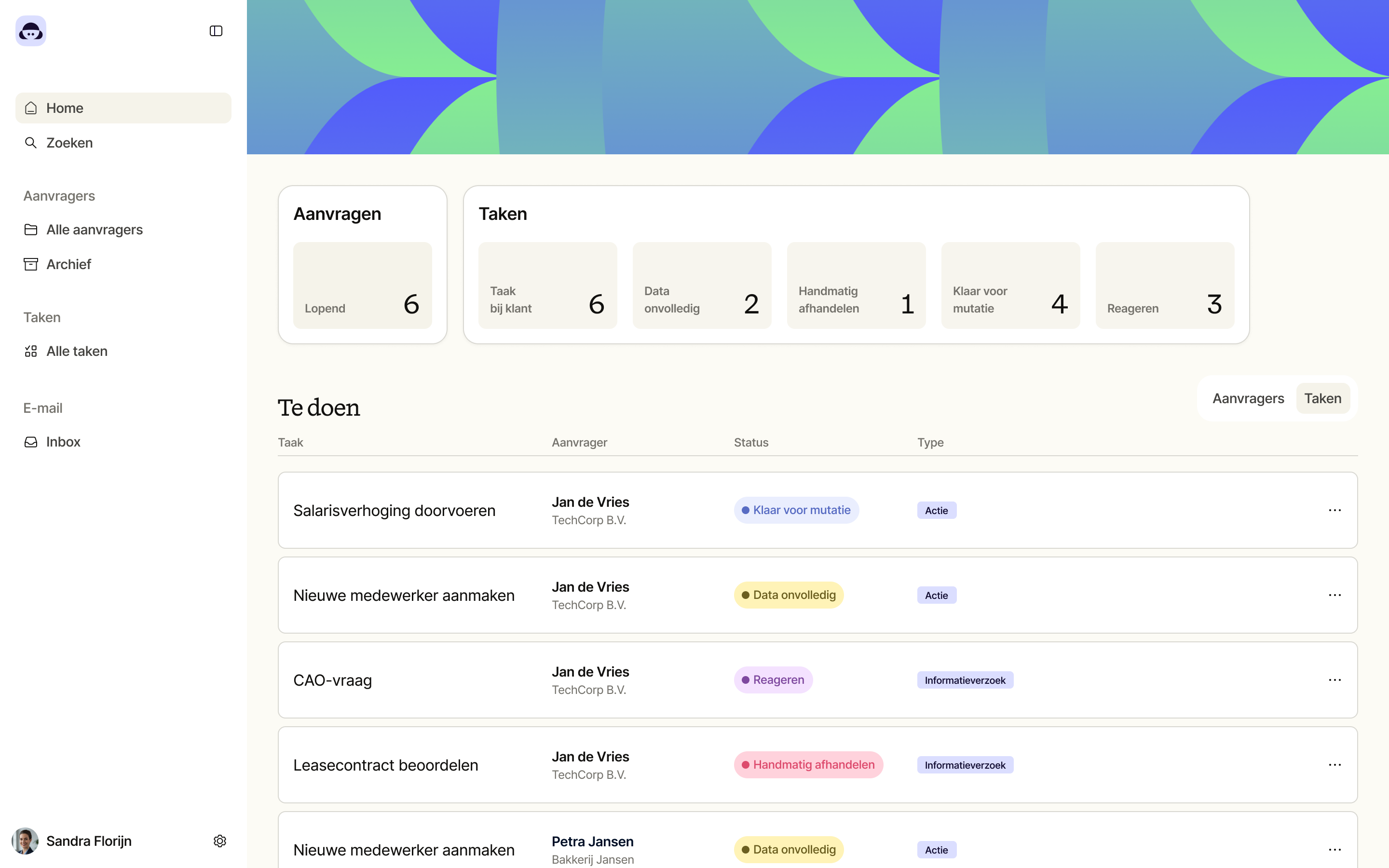
Task: Switch the Te doen view to Aanvragers
Action: point(1248,398)
